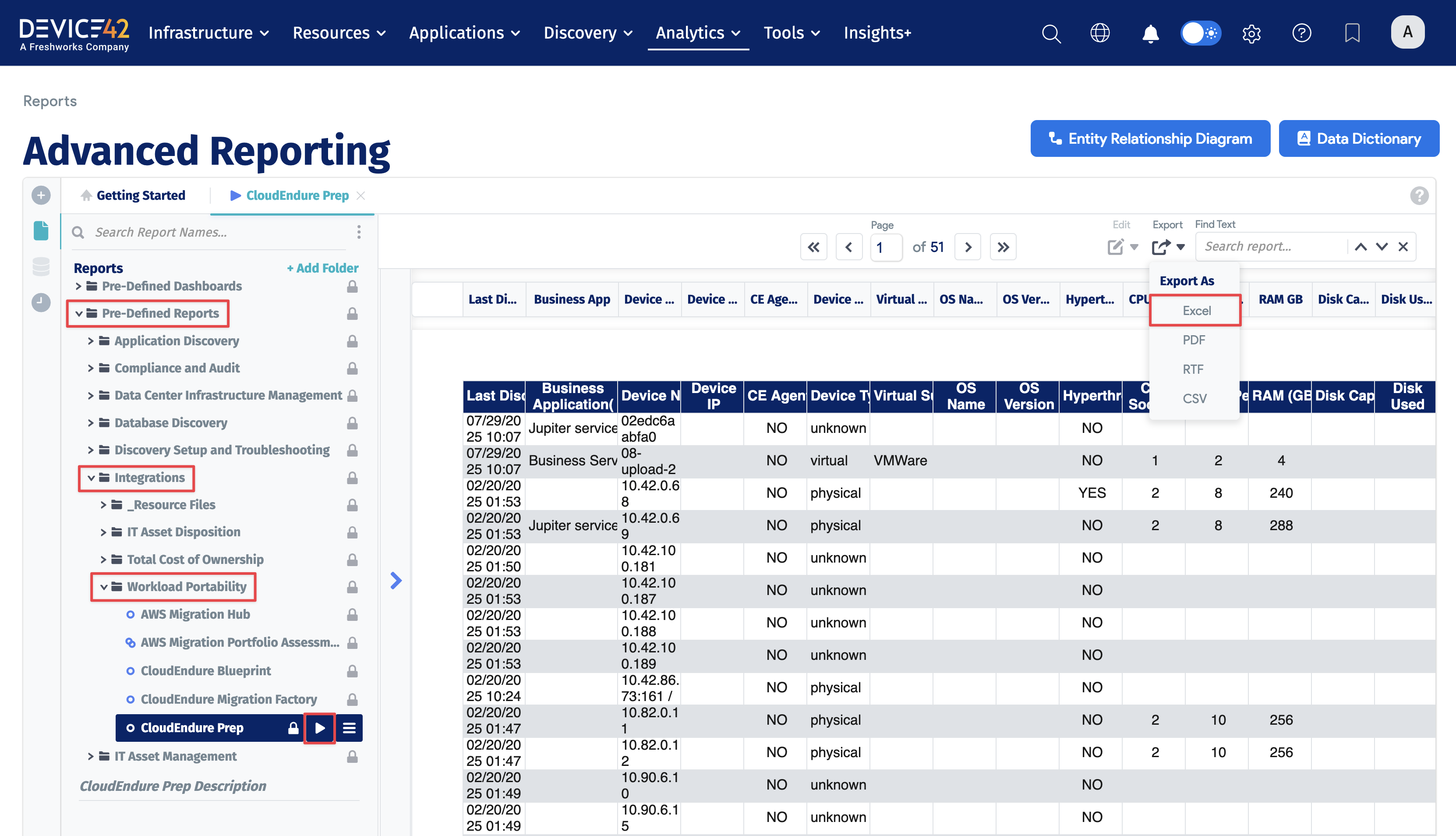1456x836 pixels.
Task: Switch to Getting Started tab
Action: click(x=133, y=195)
